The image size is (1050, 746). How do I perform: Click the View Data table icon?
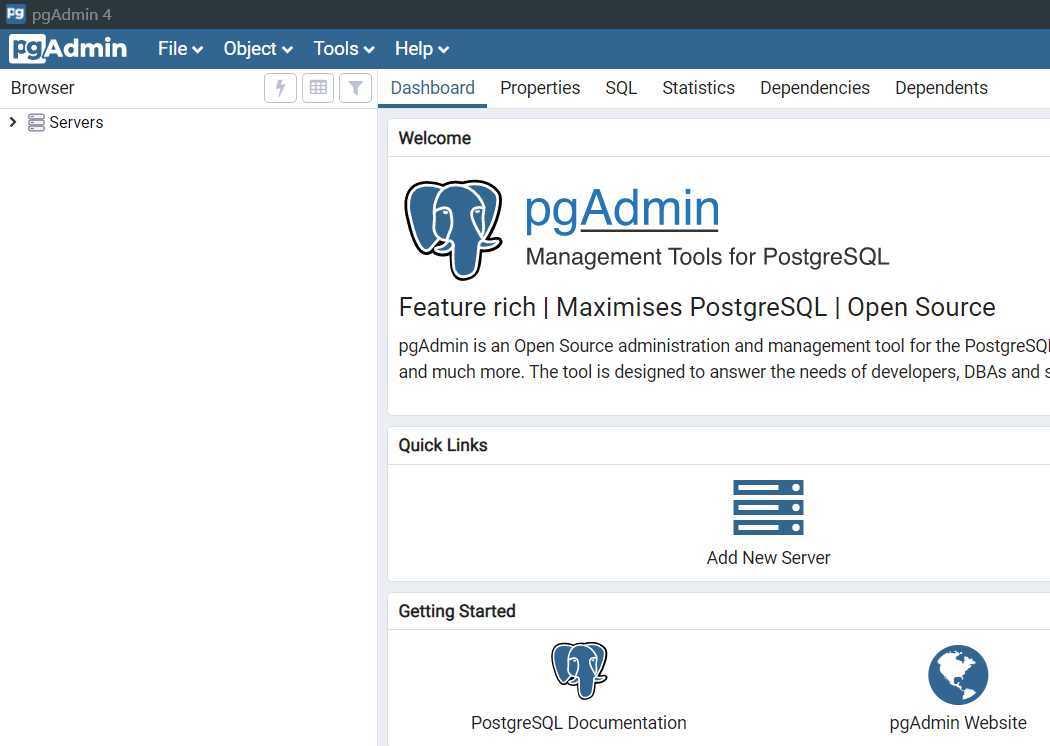pyautogui.click(x=318, y=88)
